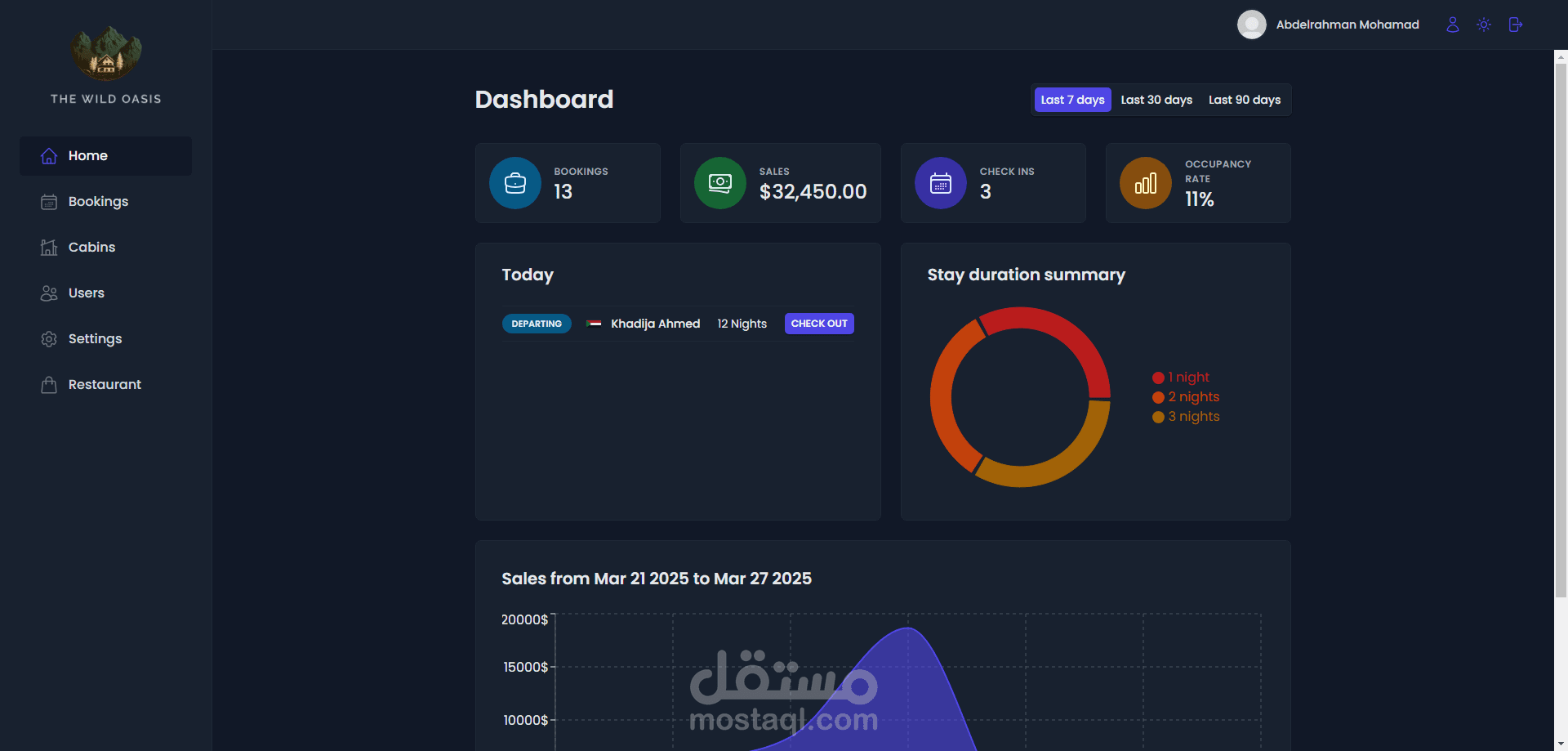Switch to Last 90 days filter
The width and height of the screenshot is (1568, 751).
(x=1245, y=100)
